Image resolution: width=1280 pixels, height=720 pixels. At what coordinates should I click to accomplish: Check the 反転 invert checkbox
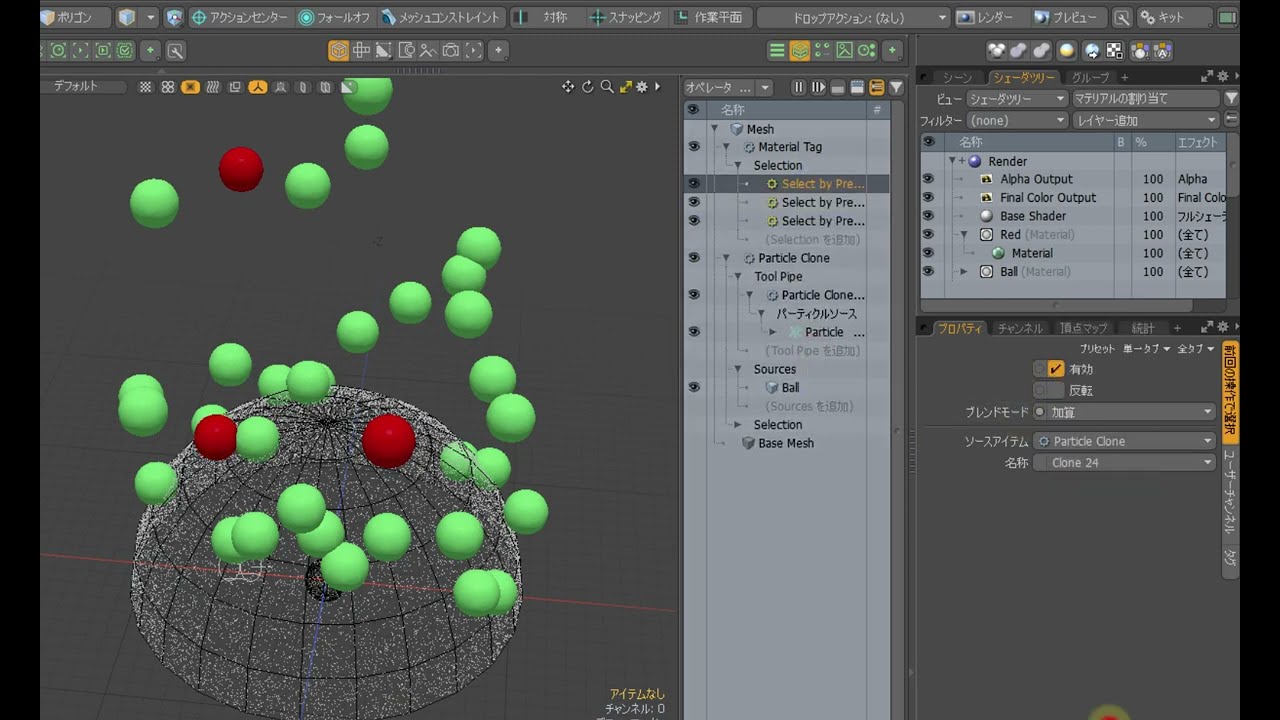tap(1055, 390)
